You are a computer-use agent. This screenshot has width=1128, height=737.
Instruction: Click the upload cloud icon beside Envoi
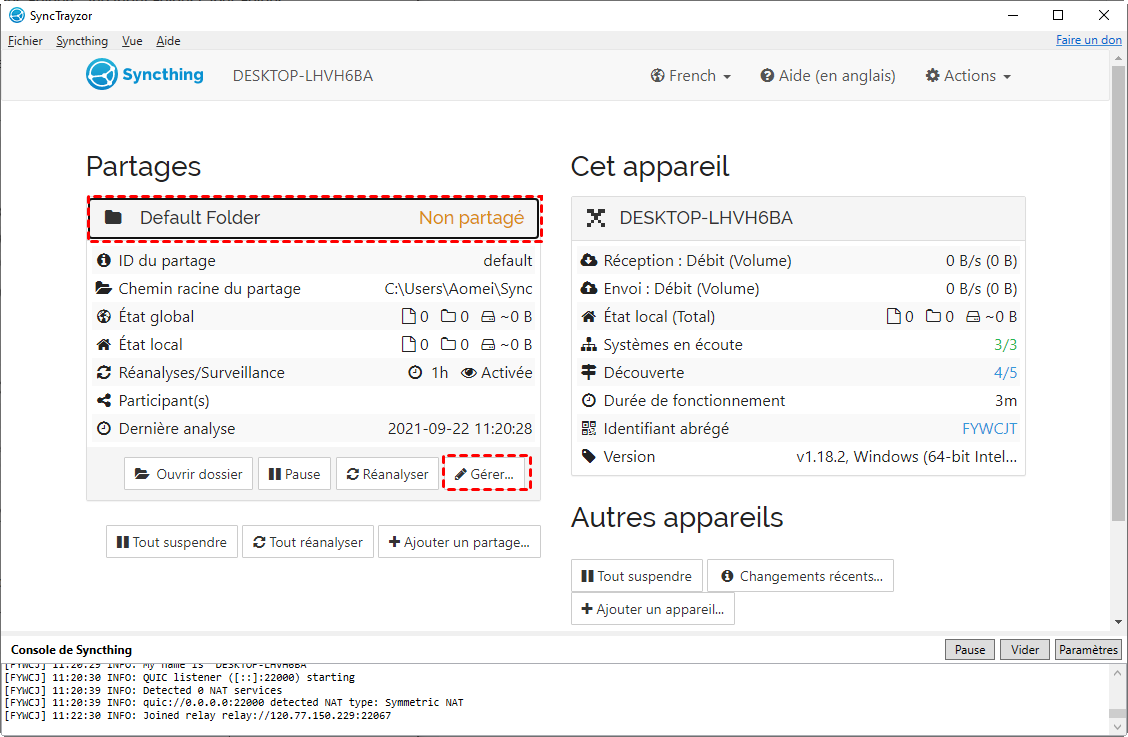(588, 289)
